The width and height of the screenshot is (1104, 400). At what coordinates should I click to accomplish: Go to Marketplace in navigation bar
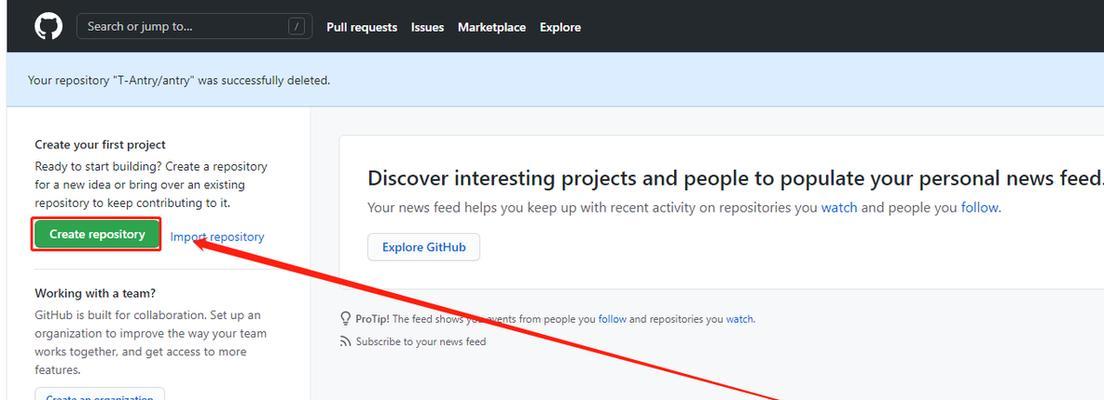click(x=491, y=27)
